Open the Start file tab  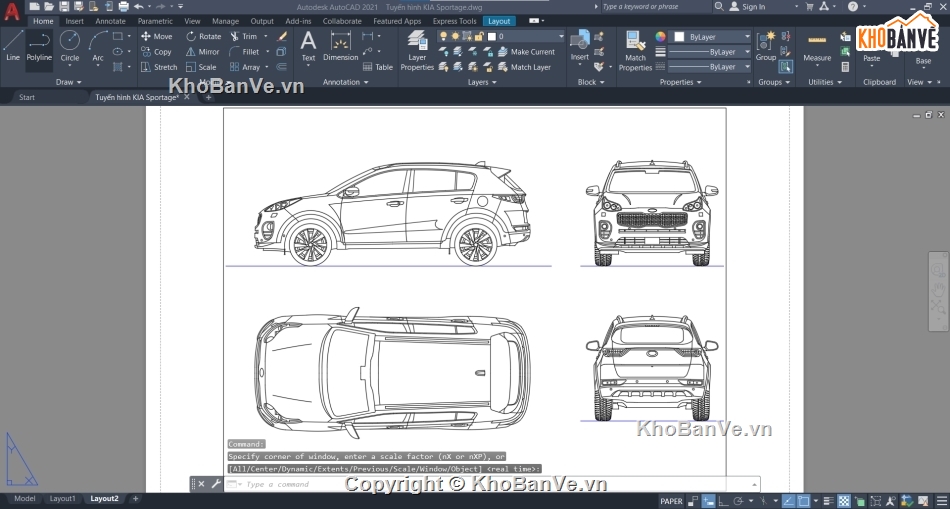tap(27, 97)
